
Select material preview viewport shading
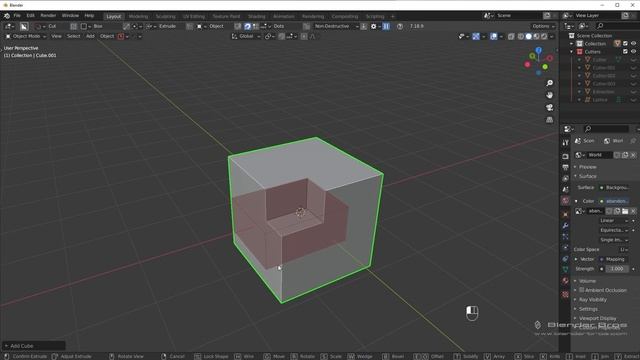click(536, 36)
